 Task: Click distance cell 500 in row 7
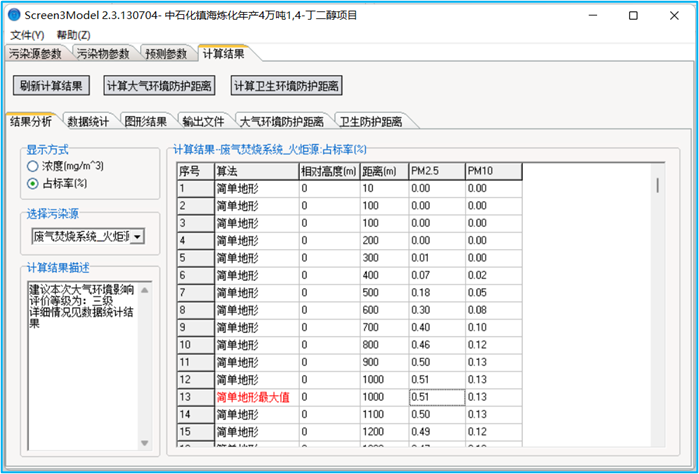(384, 293)
